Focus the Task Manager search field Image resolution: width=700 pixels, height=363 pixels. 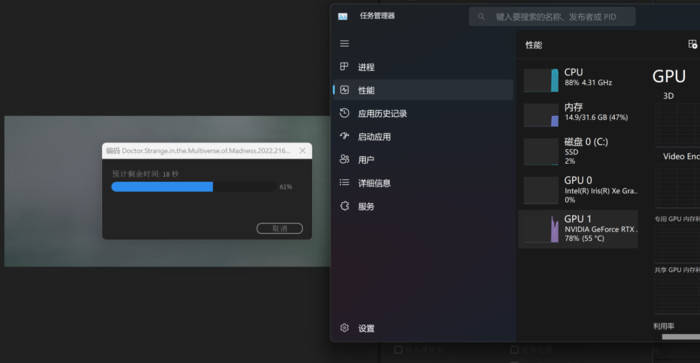tap(552, 17)
